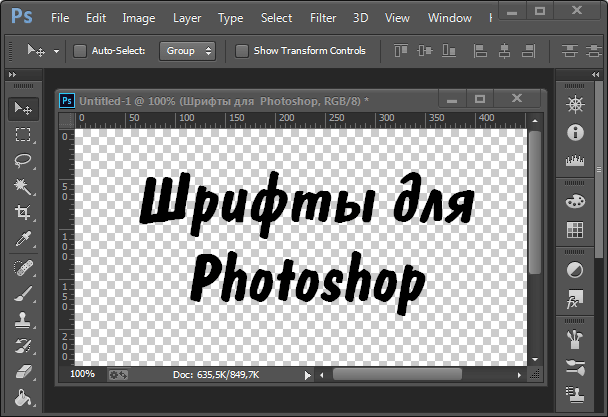Open the File menu
This screenshot has width=608, height=417.
coord(60,18)
